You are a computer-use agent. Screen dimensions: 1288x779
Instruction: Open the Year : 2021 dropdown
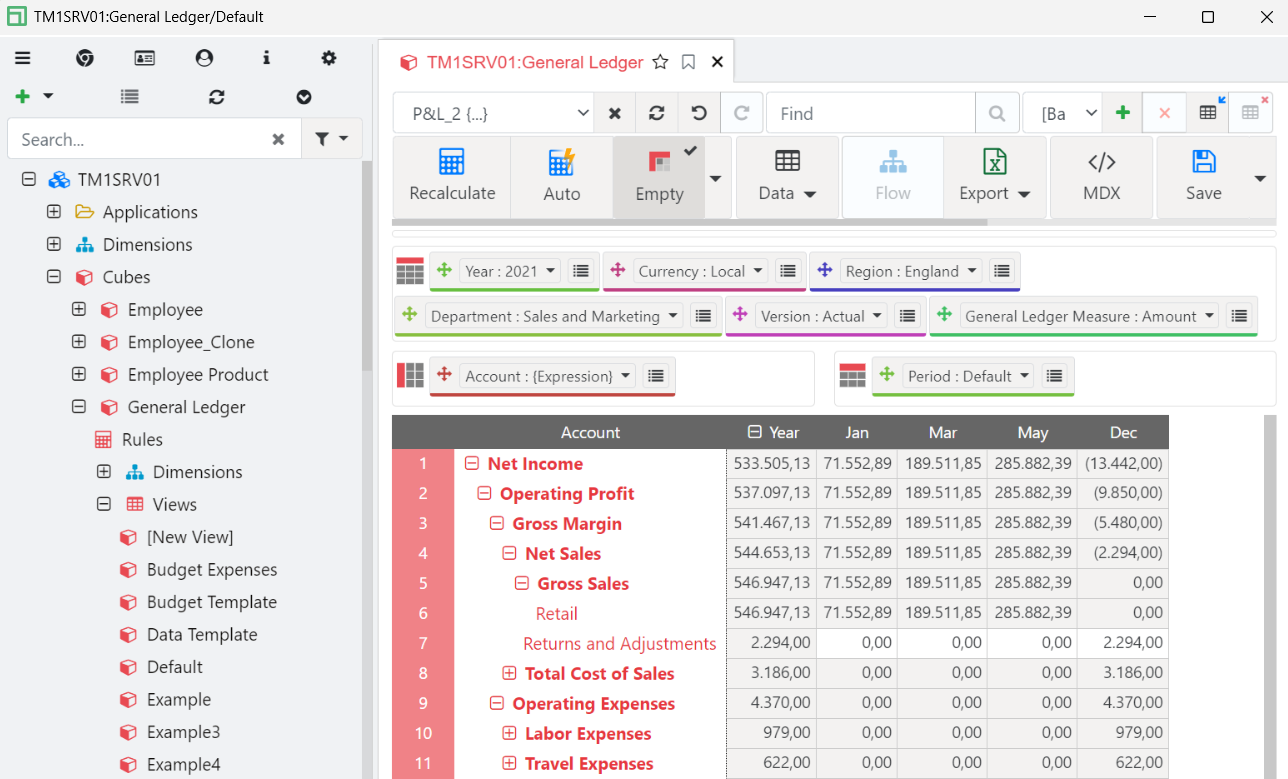[511, 271]
